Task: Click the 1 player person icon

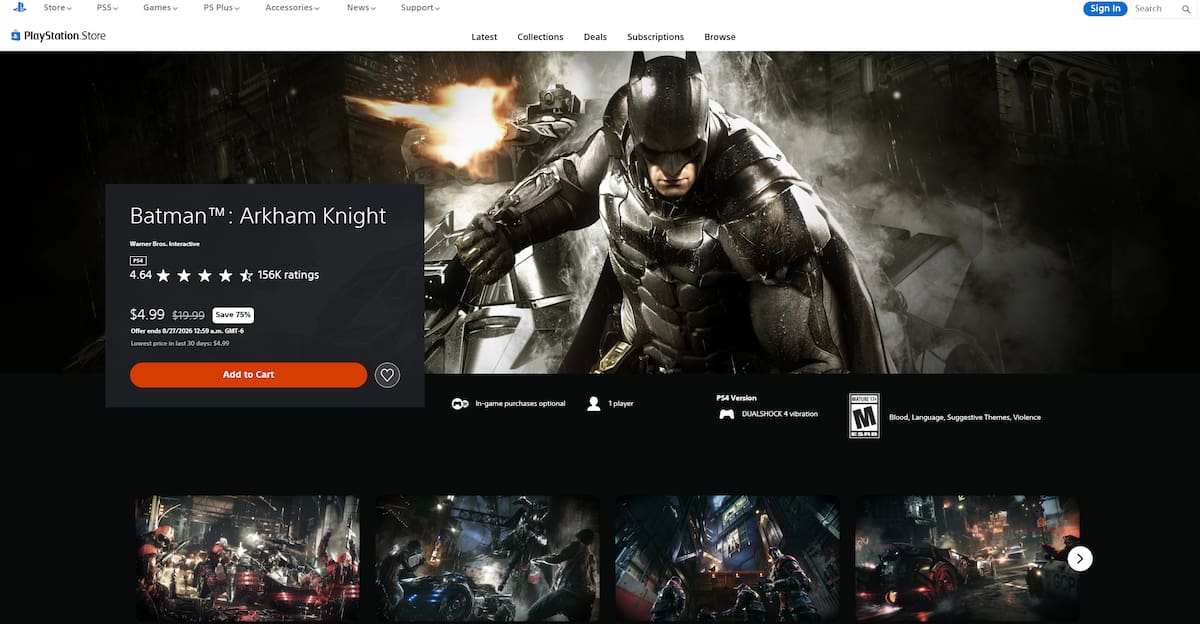Action: [x=594, y=404]
